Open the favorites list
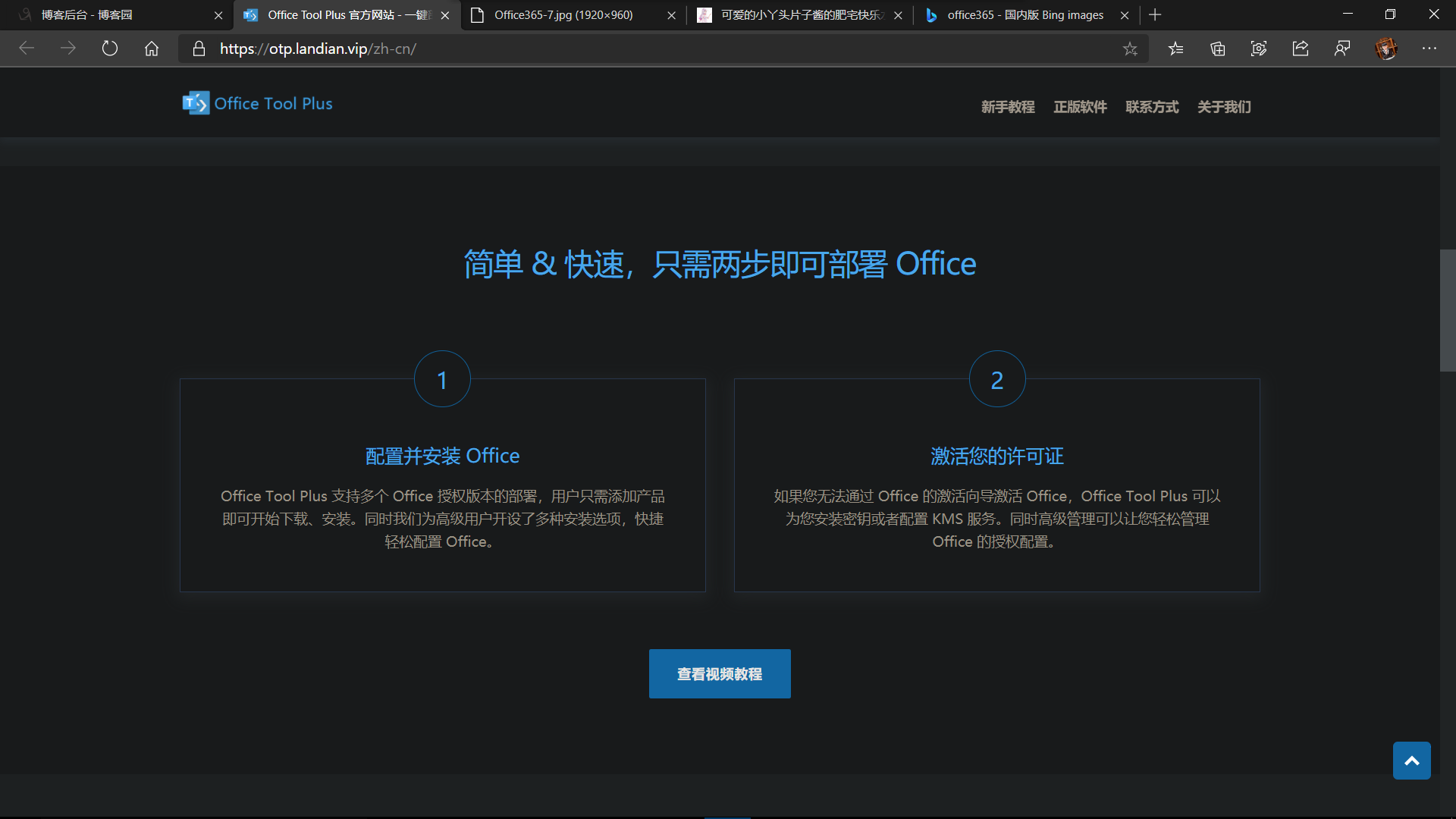This screenshot has width=1456, height=819. [x=1175, y=49]
